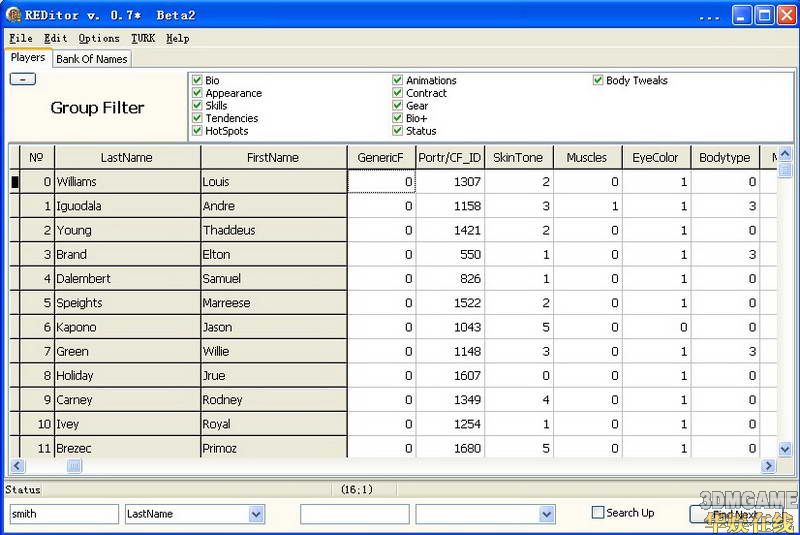
Task: Click the Holiday last name cell
Action: point(128,375)
